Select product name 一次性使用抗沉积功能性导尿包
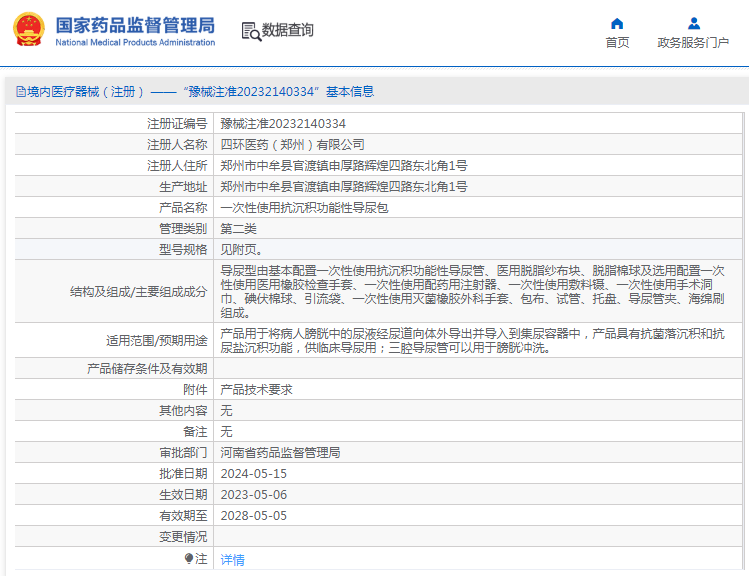Image resolution: width=749 pixels, height=576 pixels. pyautogui.click(x=304, y=208)
